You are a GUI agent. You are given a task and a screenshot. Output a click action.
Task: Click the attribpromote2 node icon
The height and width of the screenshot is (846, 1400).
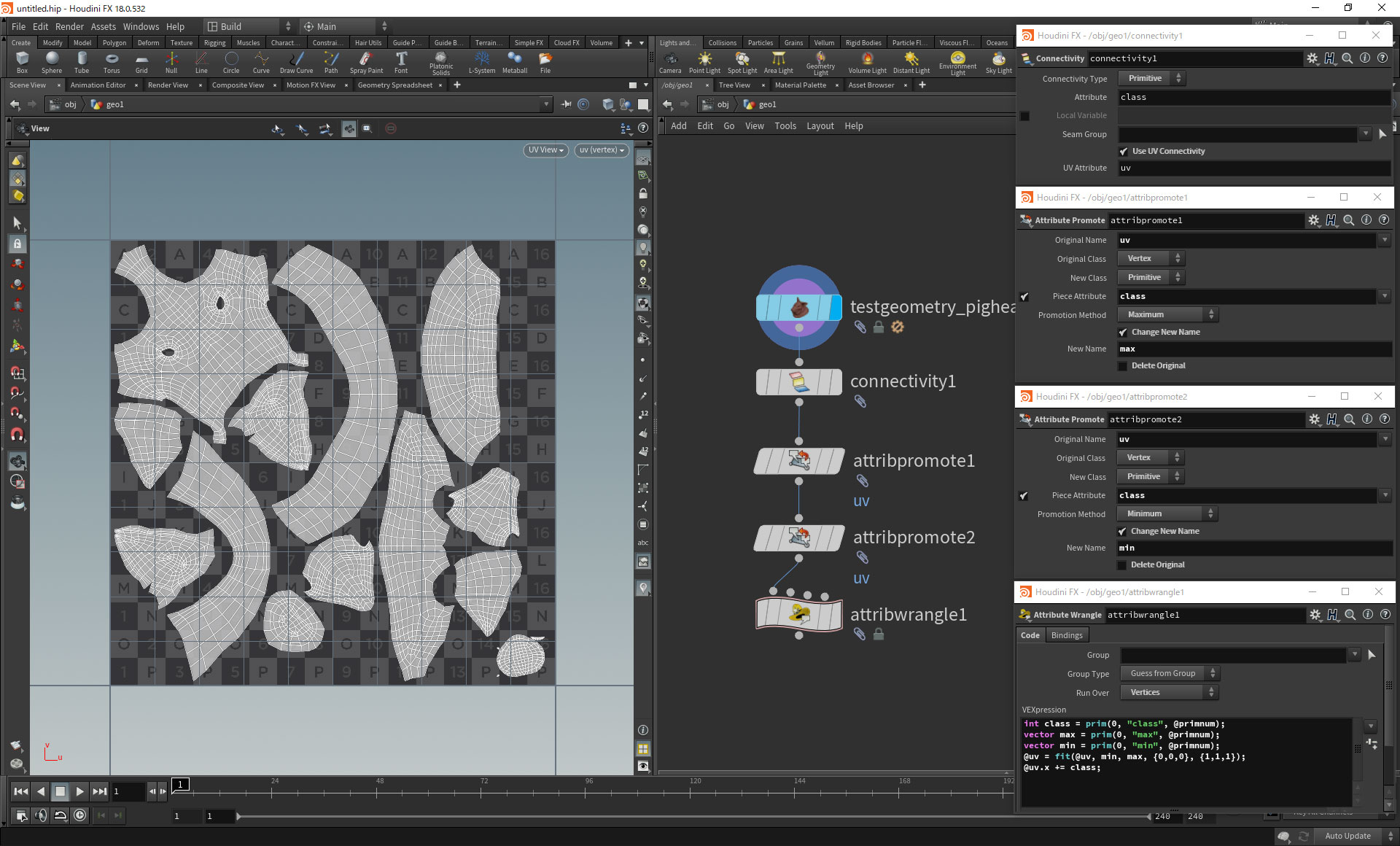tap(799, 538)
